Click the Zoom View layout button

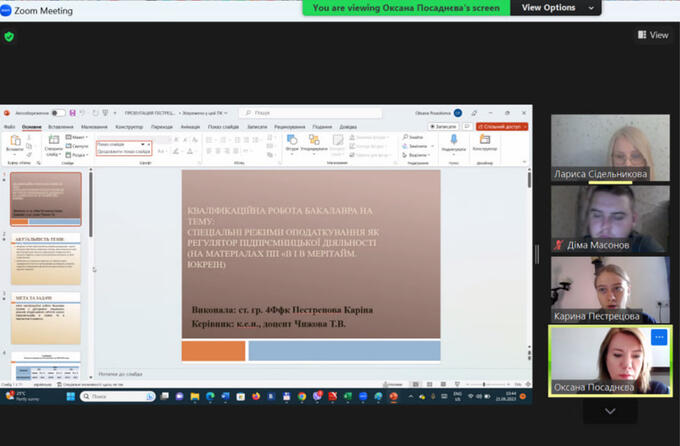[653, 35]
